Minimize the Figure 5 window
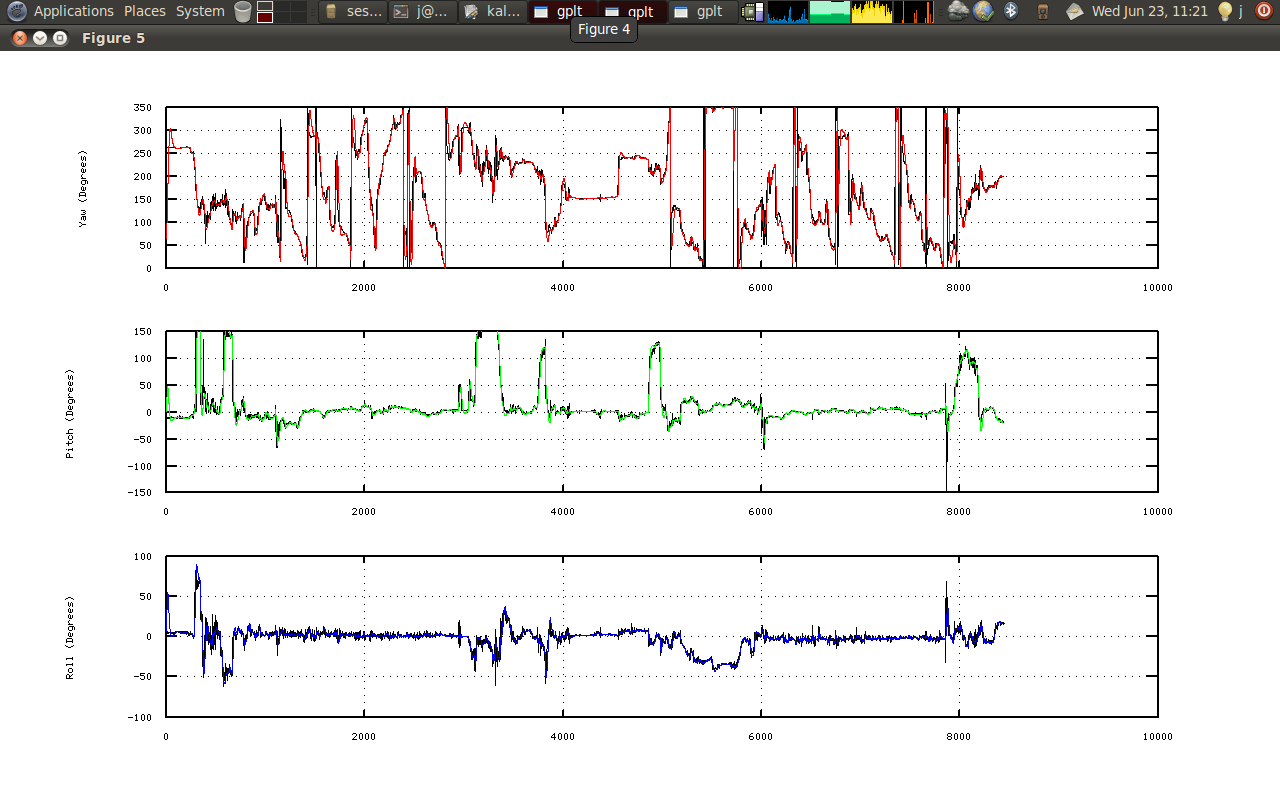 pyautogui.click(x=40, y=38)
